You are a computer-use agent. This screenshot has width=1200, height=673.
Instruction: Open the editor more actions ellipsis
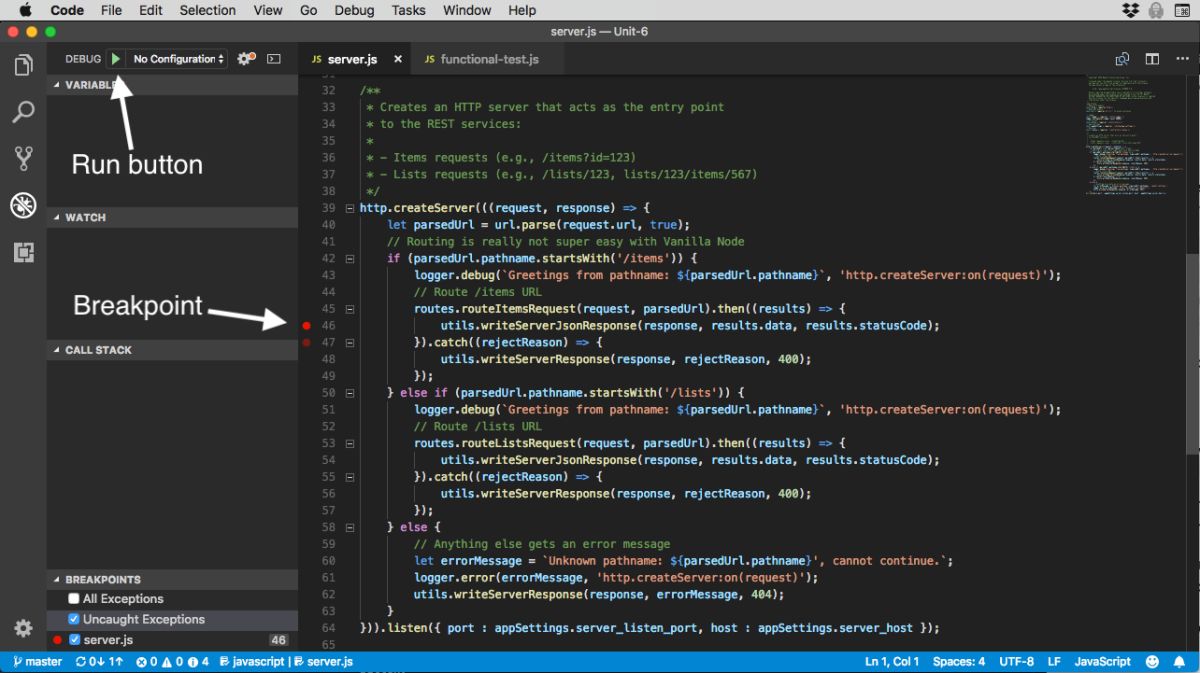point(1181,59)
